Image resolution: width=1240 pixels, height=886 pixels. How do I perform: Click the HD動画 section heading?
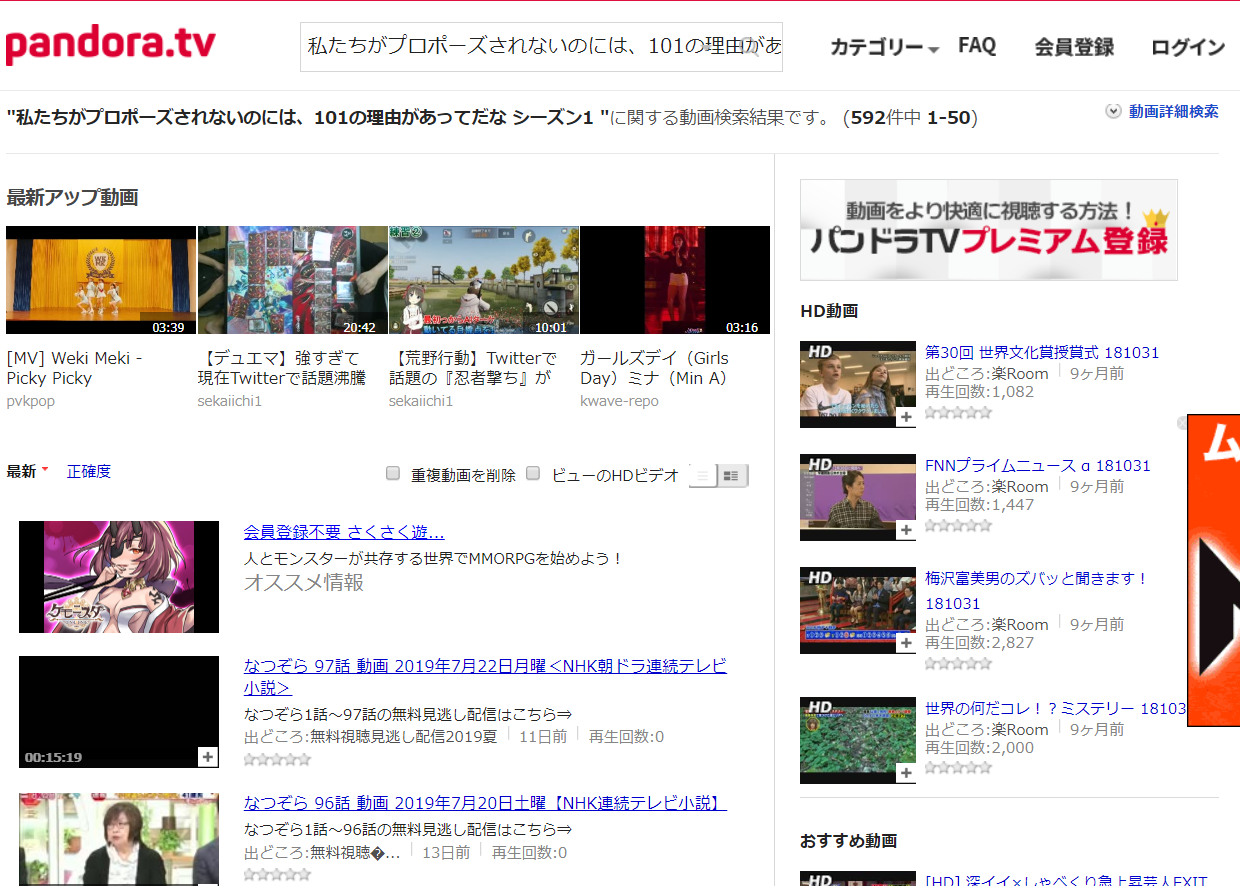(x=829, y=311)
